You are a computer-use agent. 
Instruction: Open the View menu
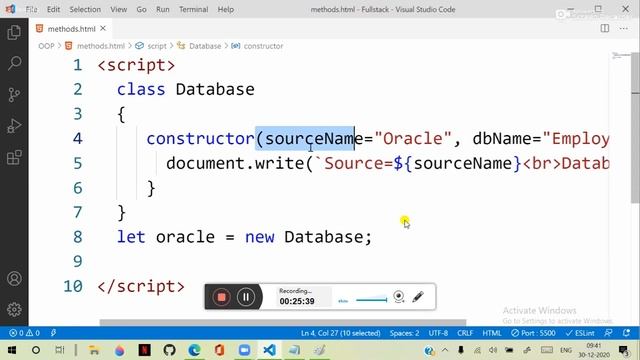[x=118, y=9]
